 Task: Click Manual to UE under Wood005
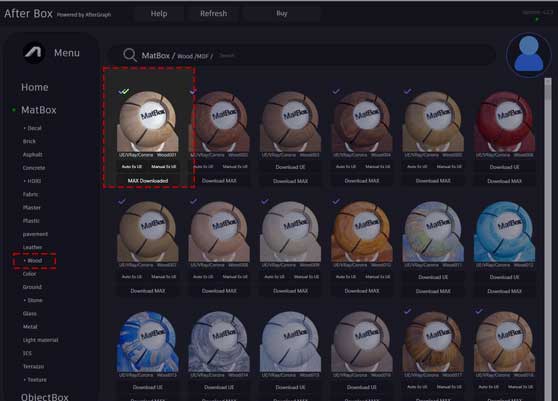pos(449,167)
